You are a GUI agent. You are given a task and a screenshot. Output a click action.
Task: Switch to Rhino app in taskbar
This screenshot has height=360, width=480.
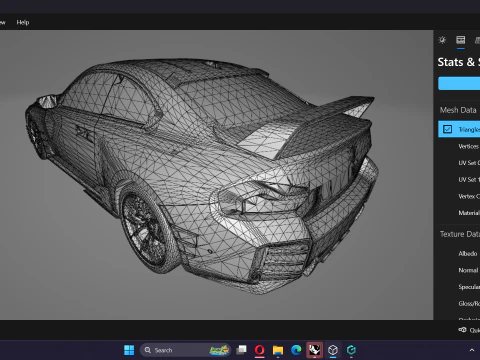pyautogui.click(x=314, y=350)
